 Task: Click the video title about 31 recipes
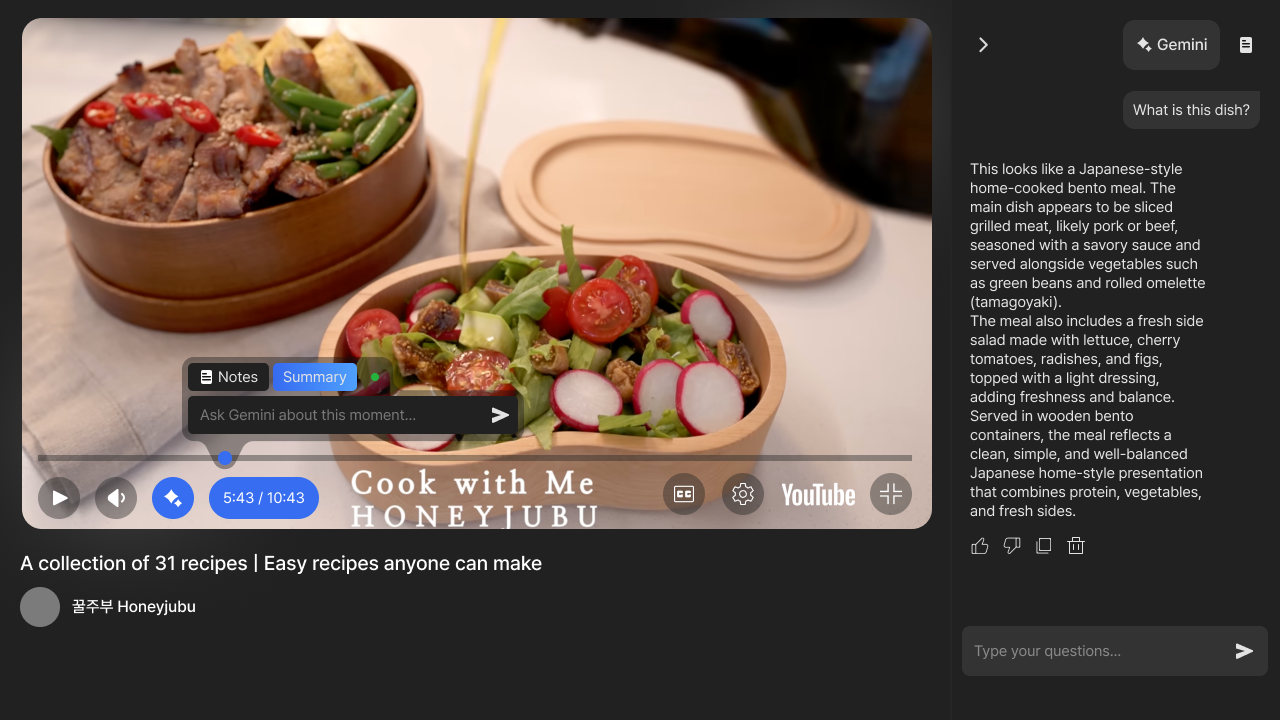[x=281, y=563]
